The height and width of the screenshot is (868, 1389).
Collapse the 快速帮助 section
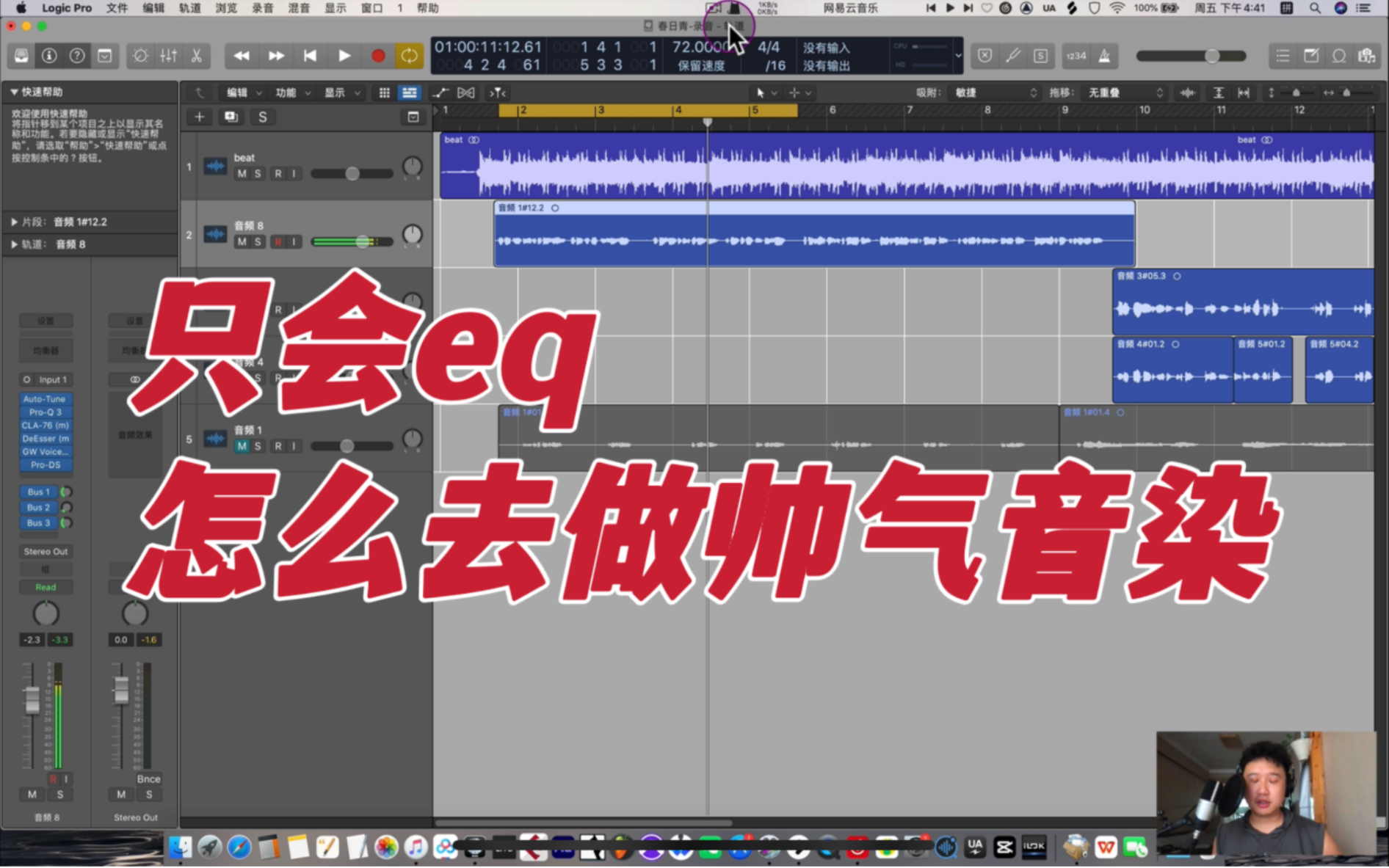(x=14, y=92)
